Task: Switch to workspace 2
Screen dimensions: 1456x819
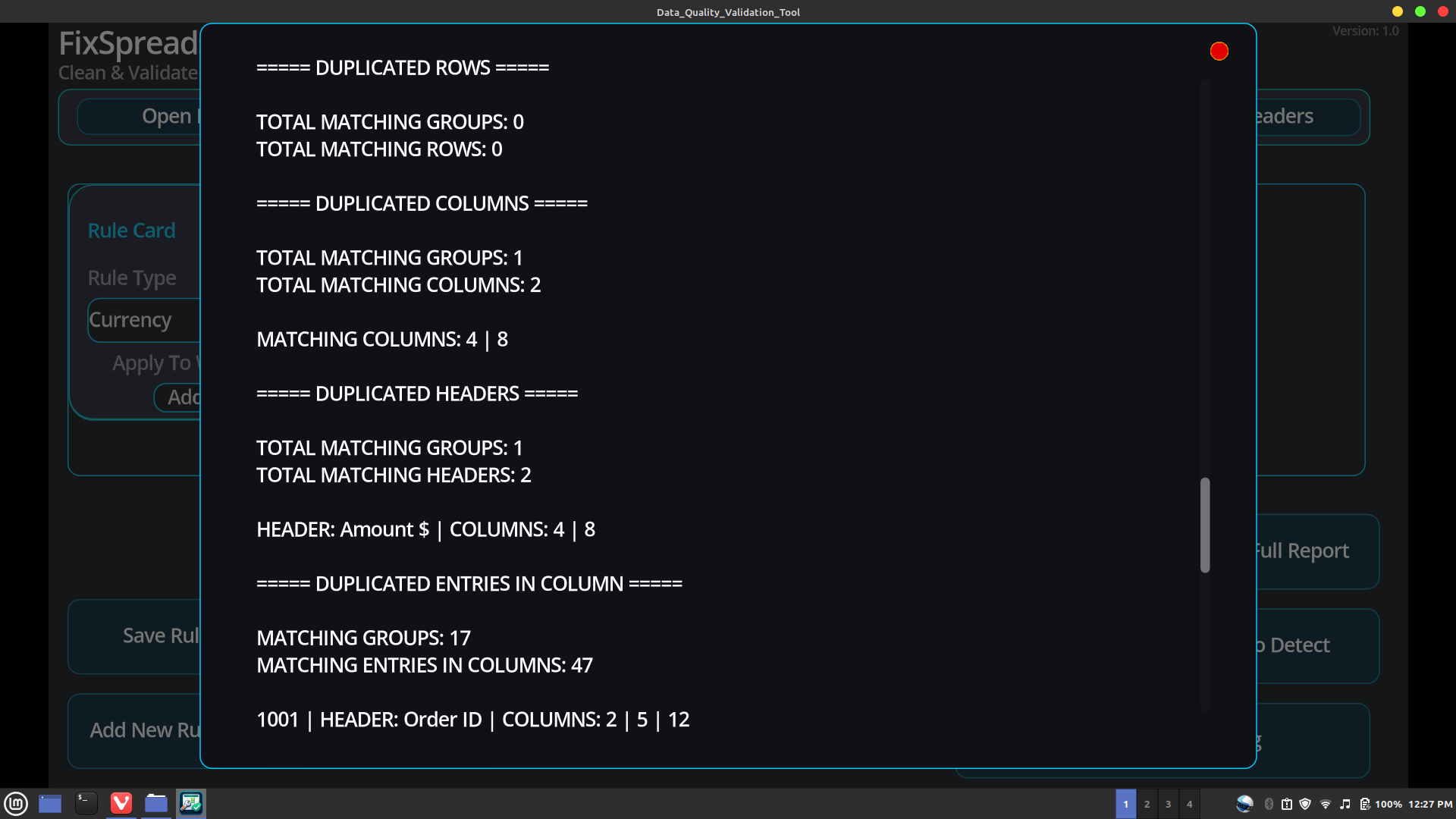Action: [x=1147, y=804]
